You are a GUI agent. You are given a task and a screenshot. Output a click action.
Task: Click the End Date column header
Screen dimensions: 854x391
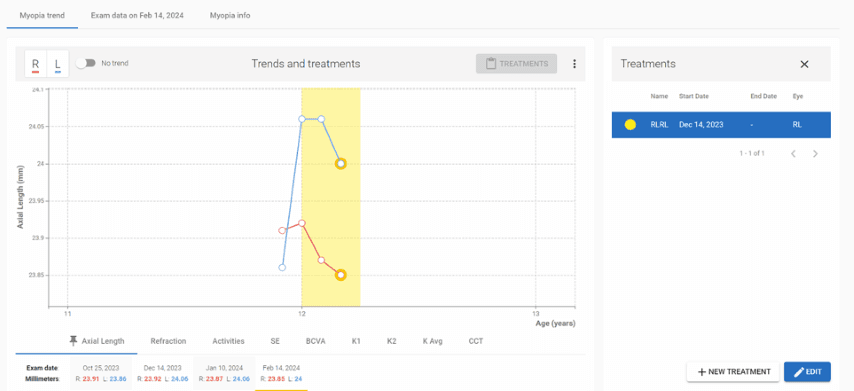pyautogui.click(x=764, y=96)
